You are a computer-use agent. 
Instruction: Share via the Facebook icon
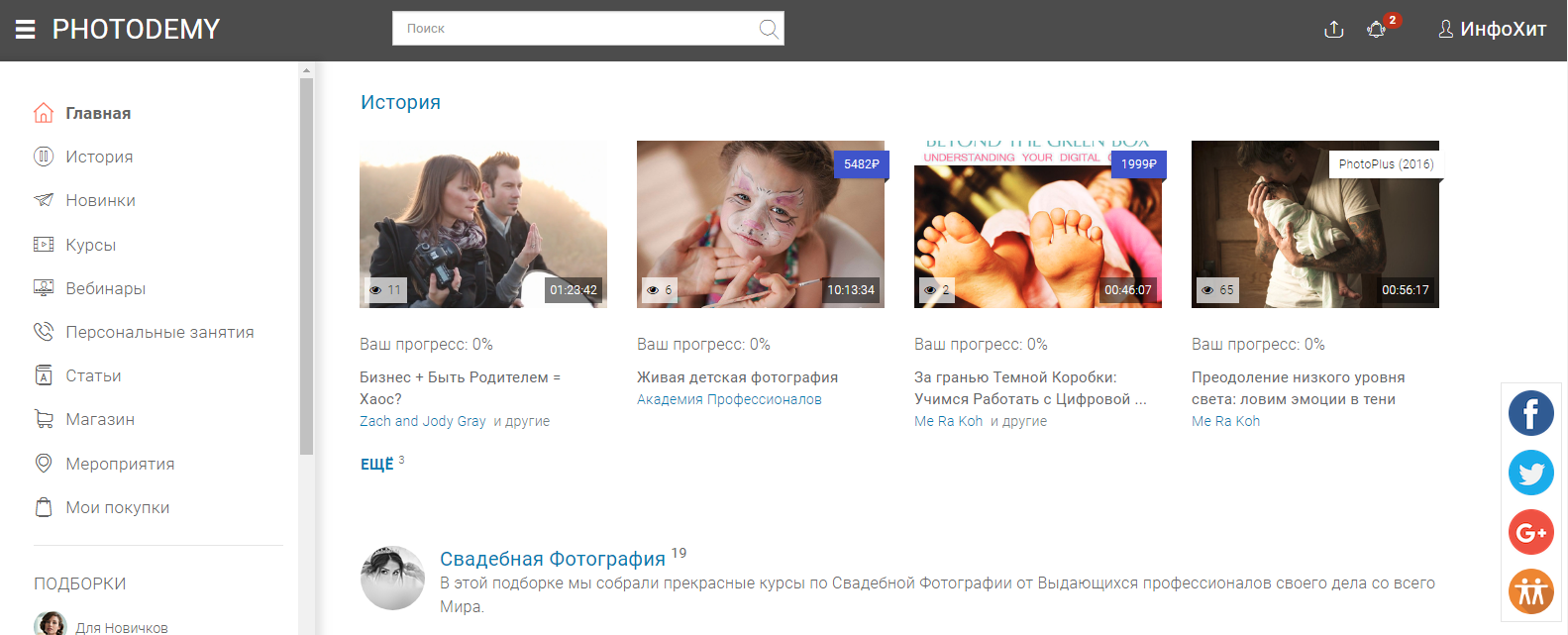click(x=1530, y=413)
